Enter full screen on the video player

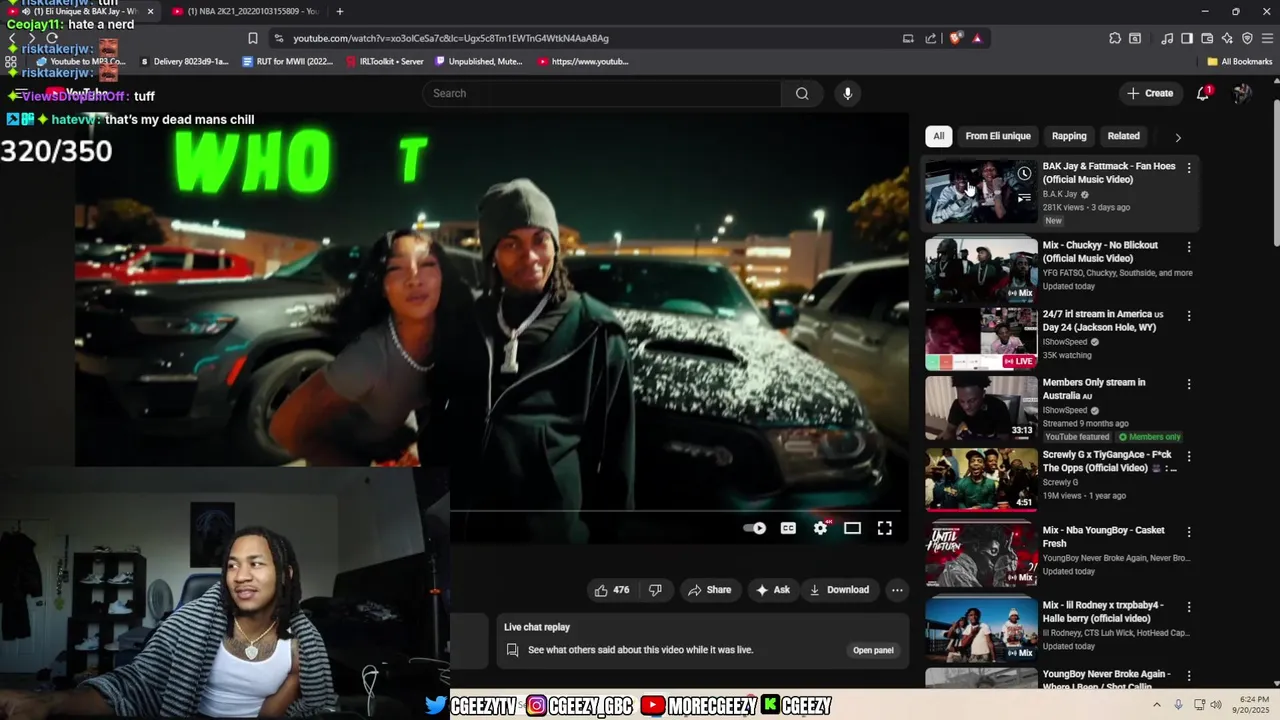885,528
